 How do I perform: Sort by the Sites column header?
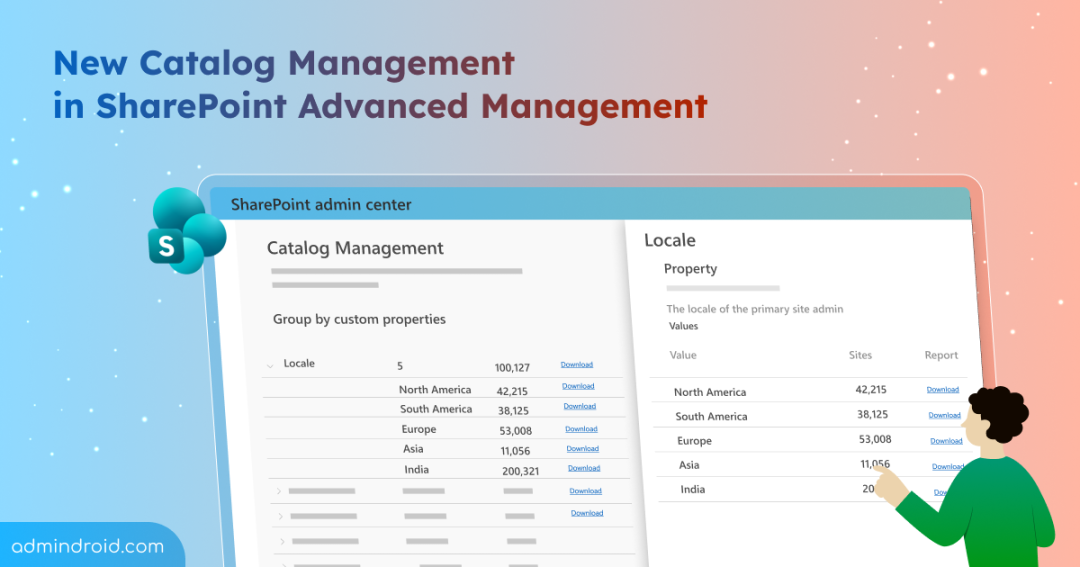[x=860, y=355]
